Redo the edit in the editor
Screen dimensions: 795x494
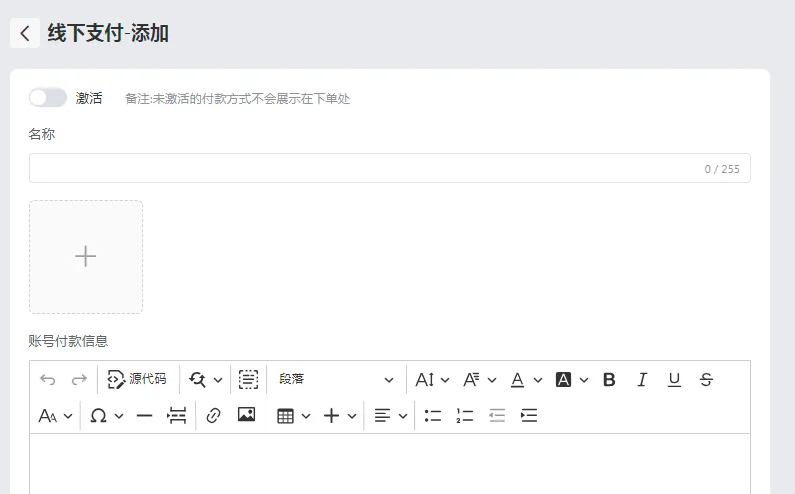click(79, 379)
